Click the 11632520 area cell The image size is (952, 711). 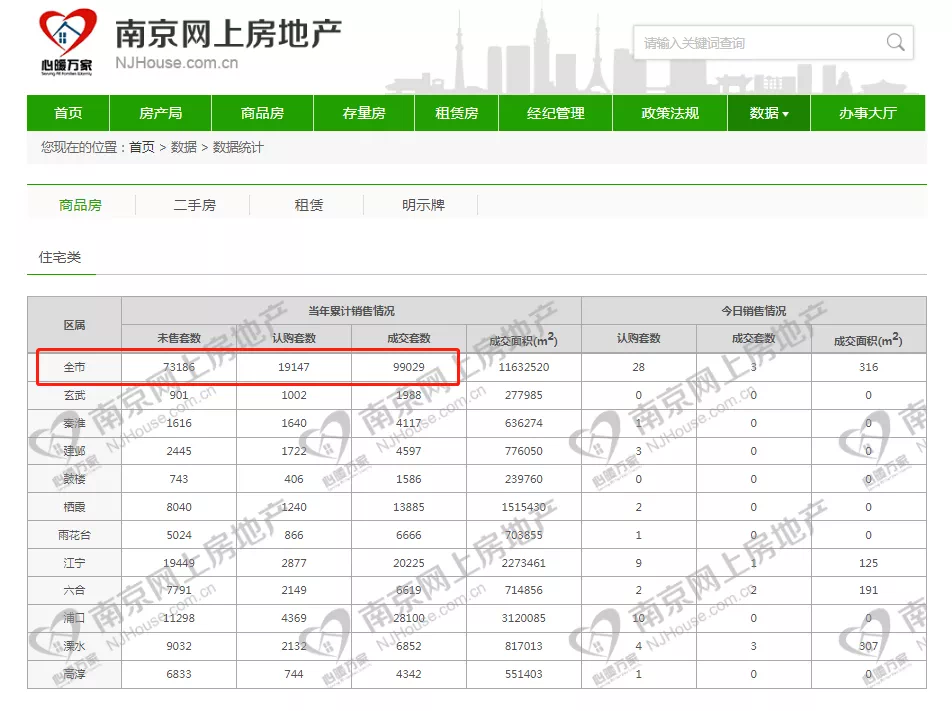[523, 367]
